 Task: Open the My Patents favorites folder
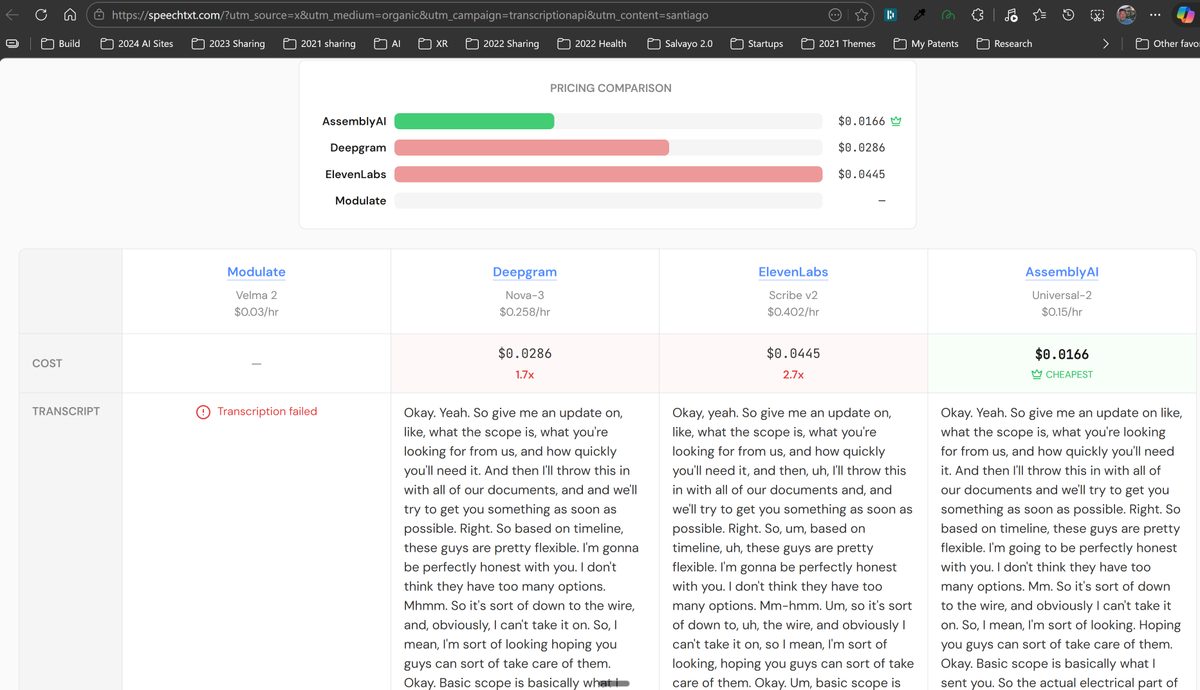tap(926, 44)
